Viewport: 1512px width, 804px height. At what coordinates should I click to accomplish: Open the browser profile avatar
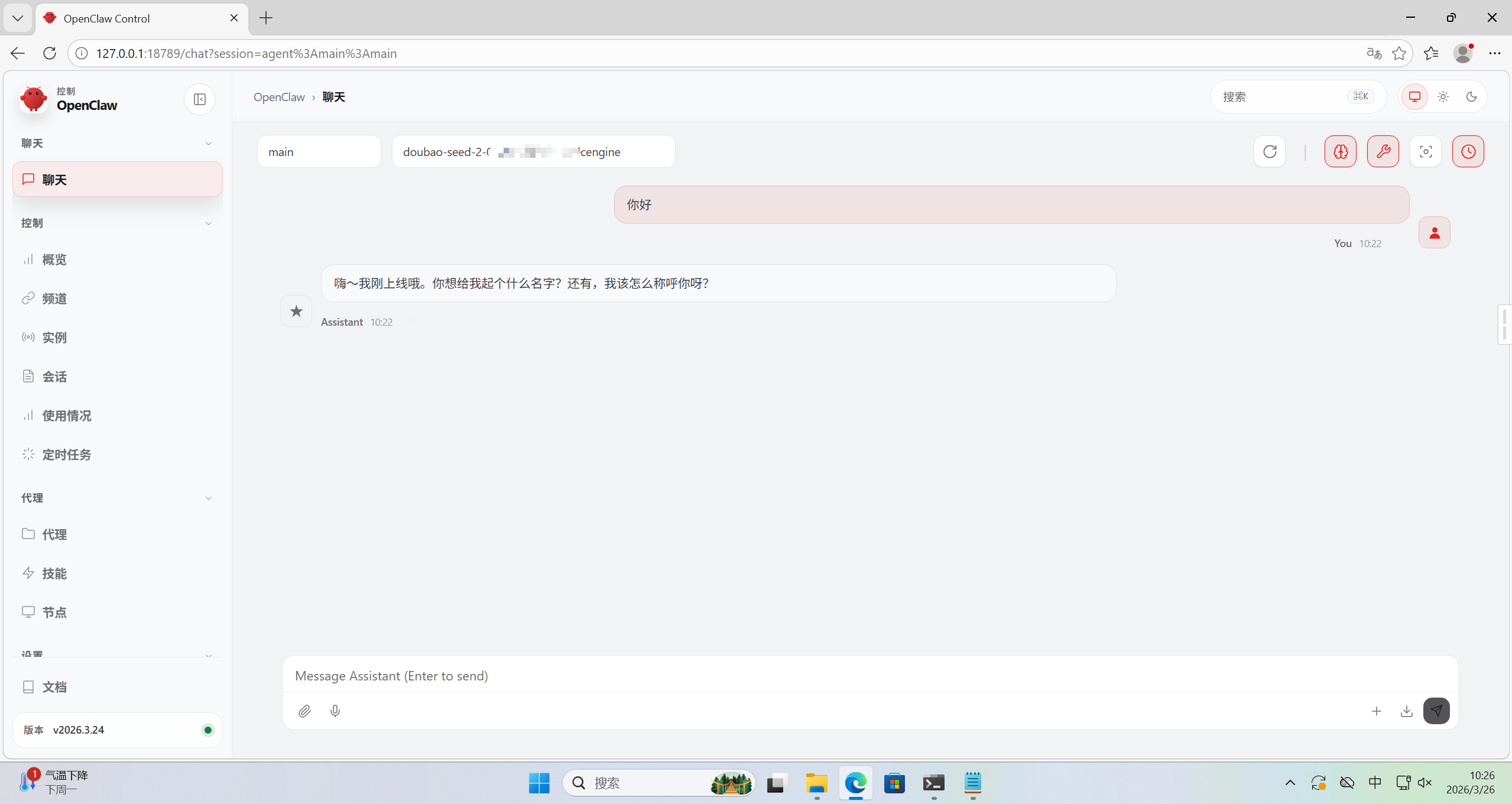[1463, 53]
